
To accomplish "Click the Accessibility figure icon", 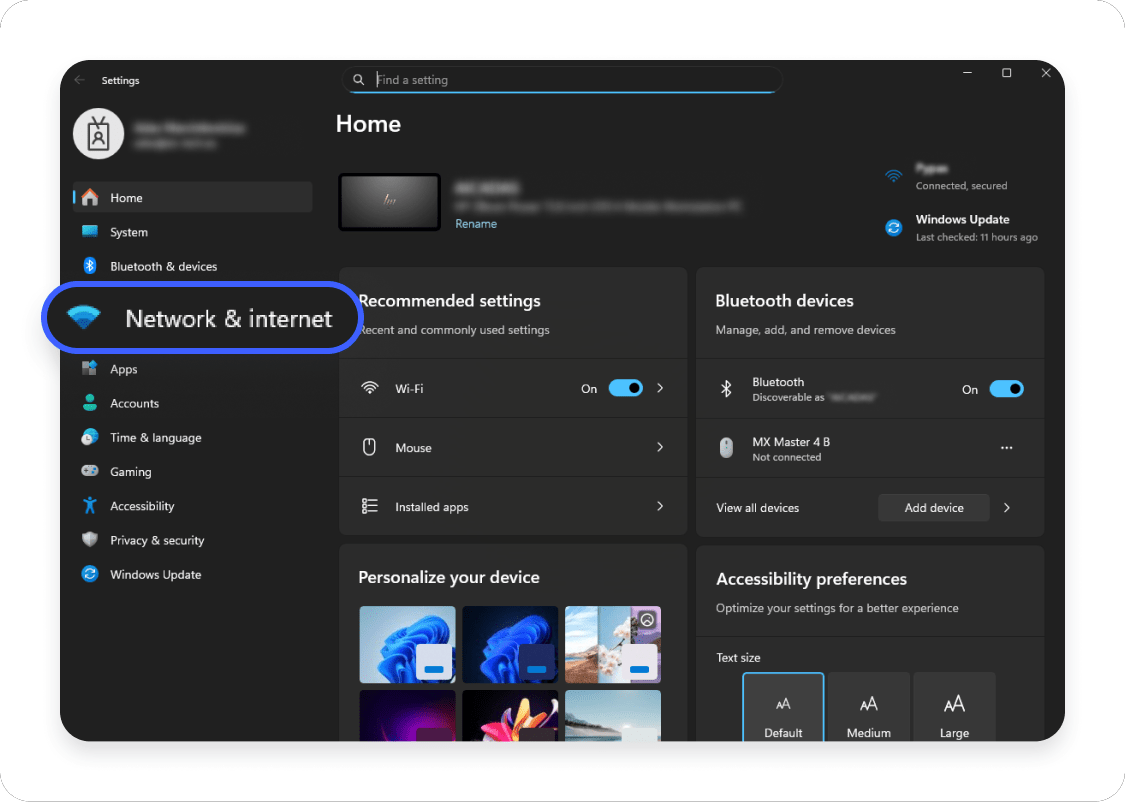I will [x=90, y=505].
